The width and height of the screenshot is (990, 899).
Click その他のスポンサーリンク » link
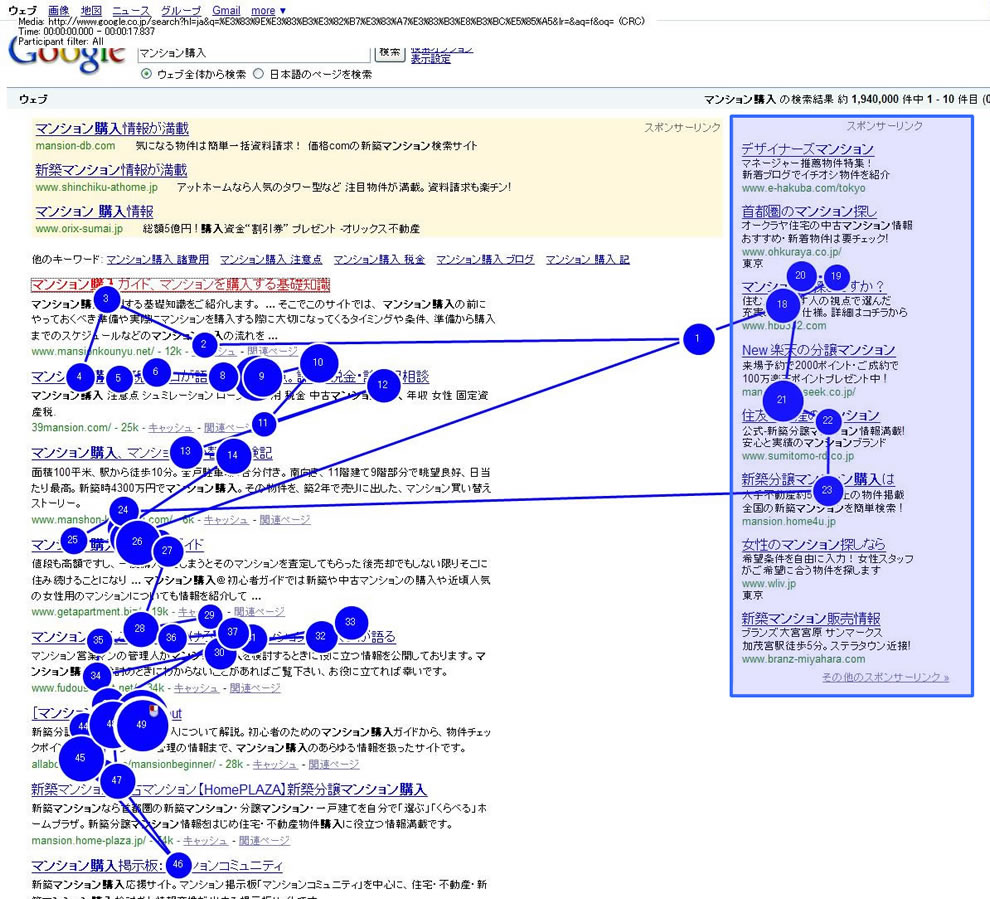[885, 677]
